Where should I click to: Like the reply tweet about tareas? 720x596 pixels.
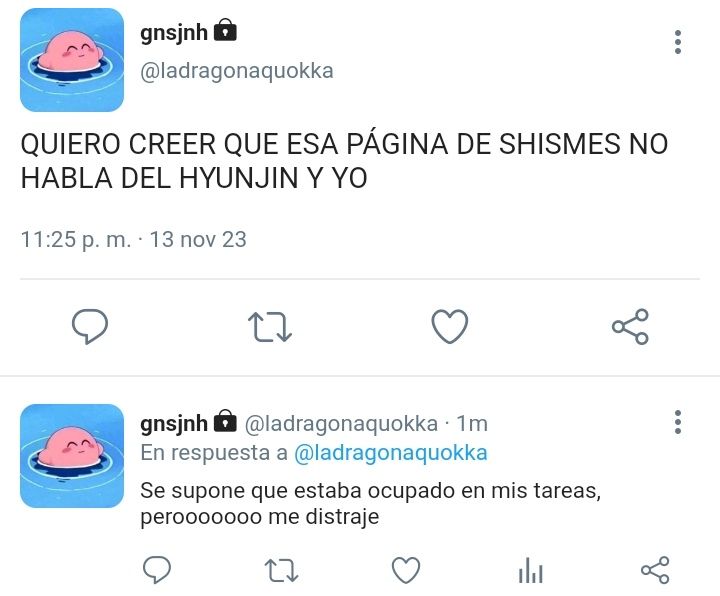point(406,570)
